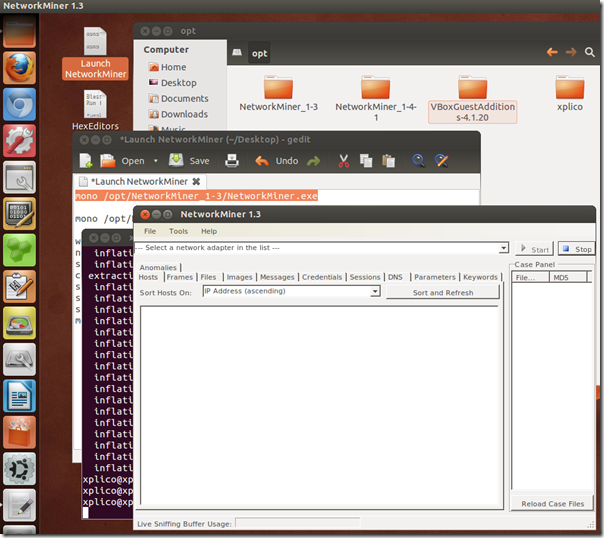Switch to the Credentials tab
604x538 pixels.
point(322,277)
